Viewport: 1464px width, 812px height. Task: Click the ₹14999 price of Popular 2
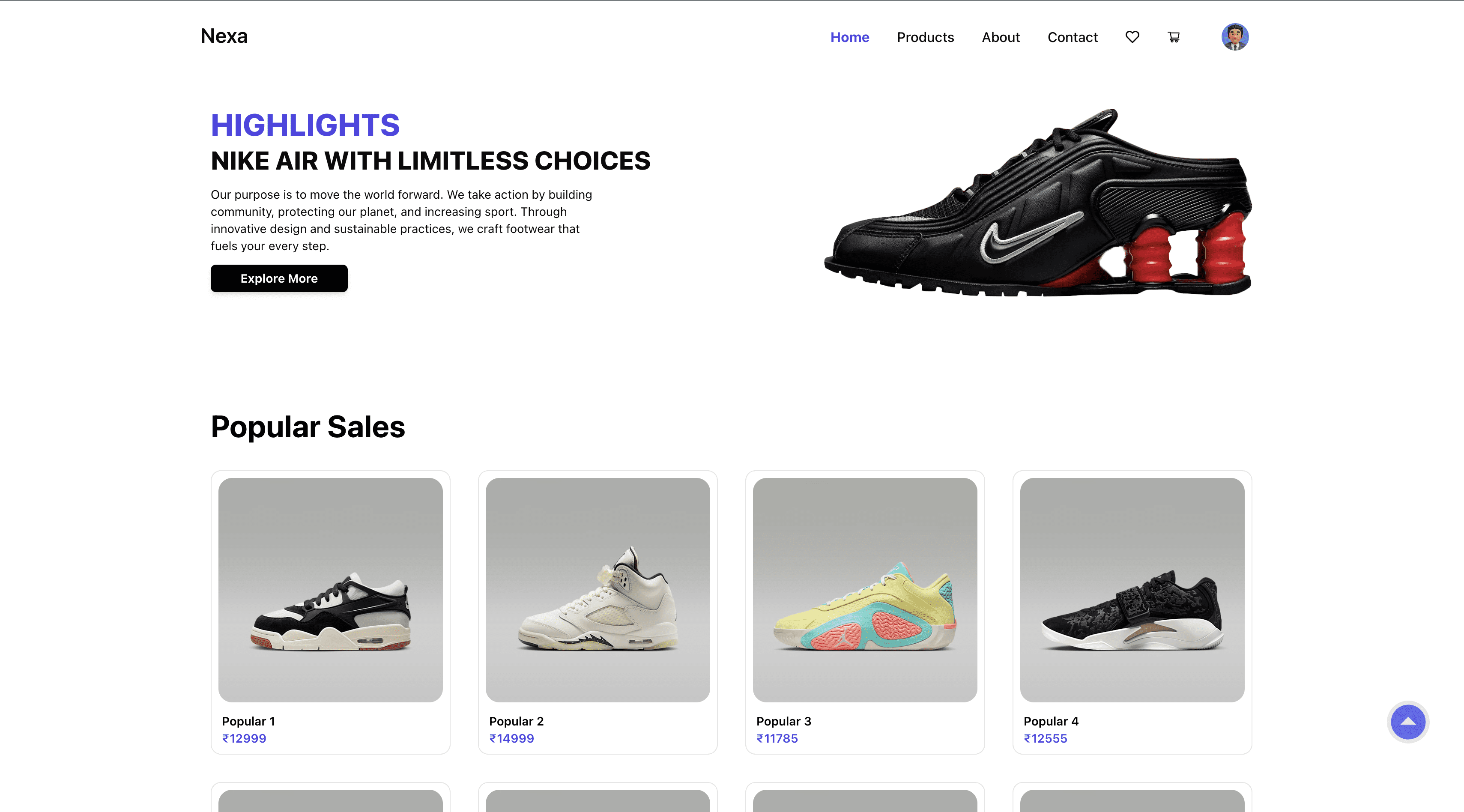[x=511, y=738]
